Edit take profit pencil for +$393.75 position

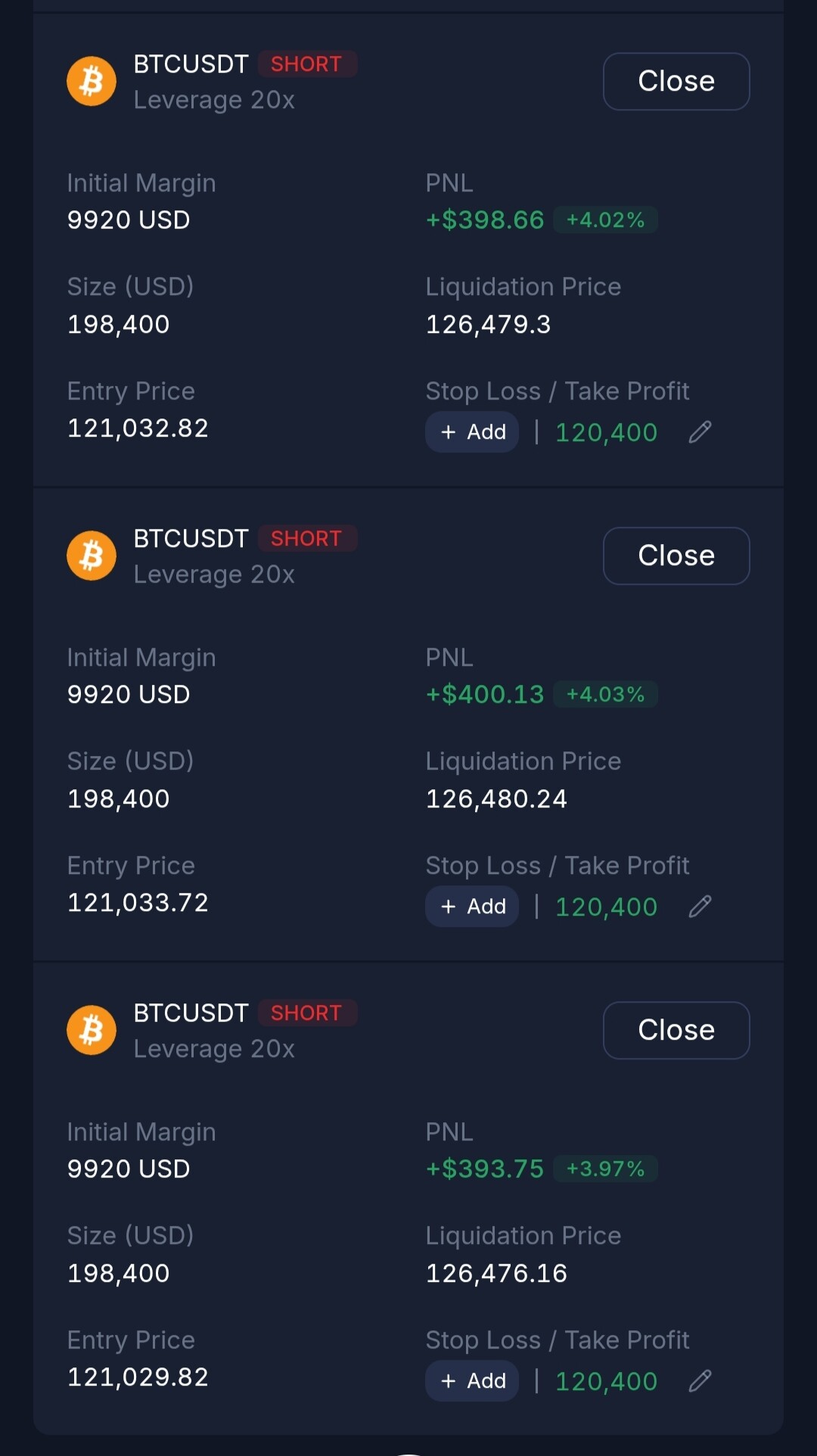(700, 1381)
